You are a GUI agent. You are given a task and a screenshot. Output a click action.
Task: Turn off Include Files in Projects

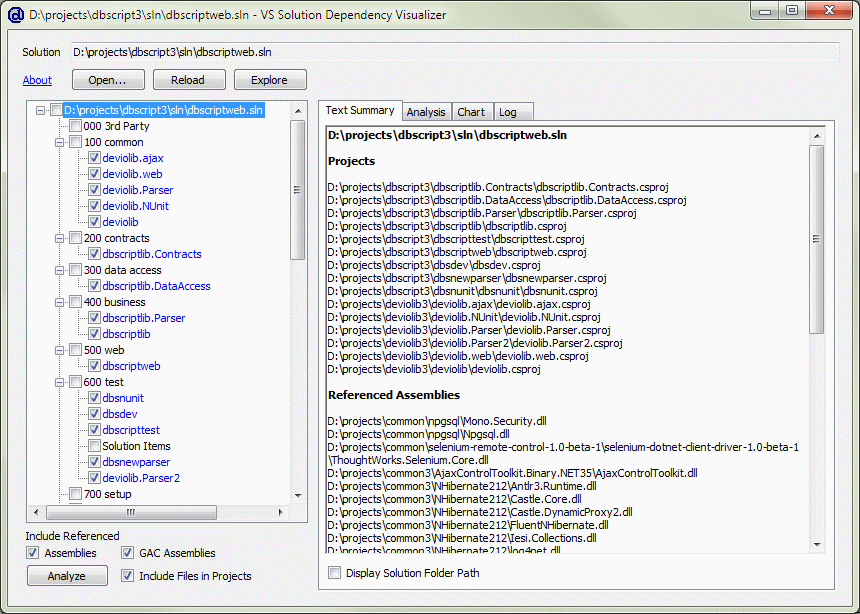tap(128, 576)
